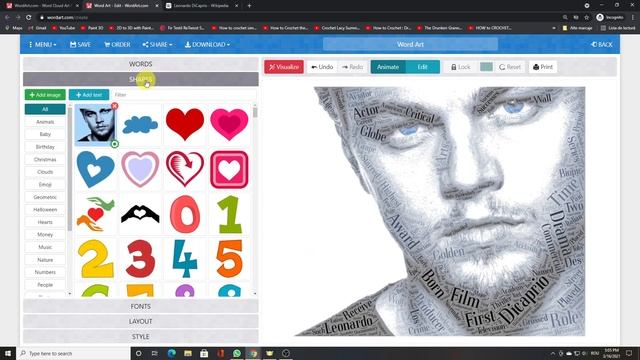640x360 pixels.
Task: Click the Add image button
Action: point(45,95)
